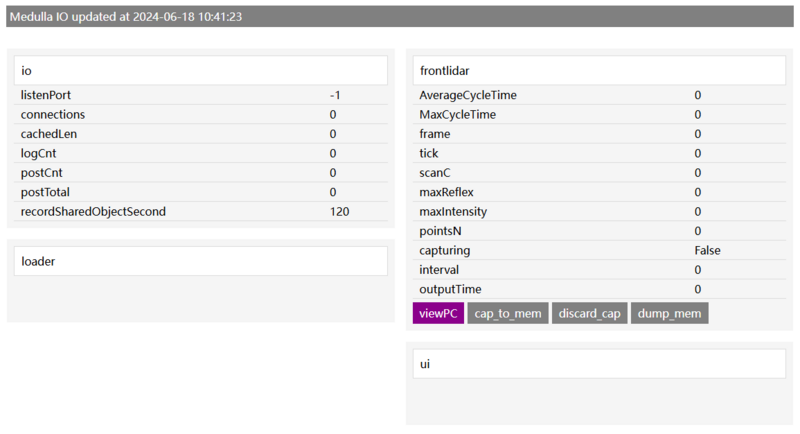Select the connections row label
This screenshot has height=434, width=800.
52,115
